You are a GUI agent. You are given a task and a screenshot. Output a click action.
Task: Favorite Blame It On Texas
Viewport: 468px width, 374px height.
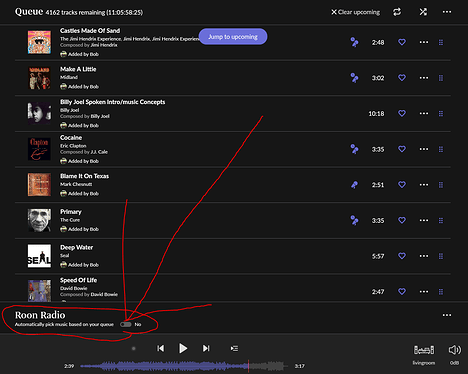[402, 185]
